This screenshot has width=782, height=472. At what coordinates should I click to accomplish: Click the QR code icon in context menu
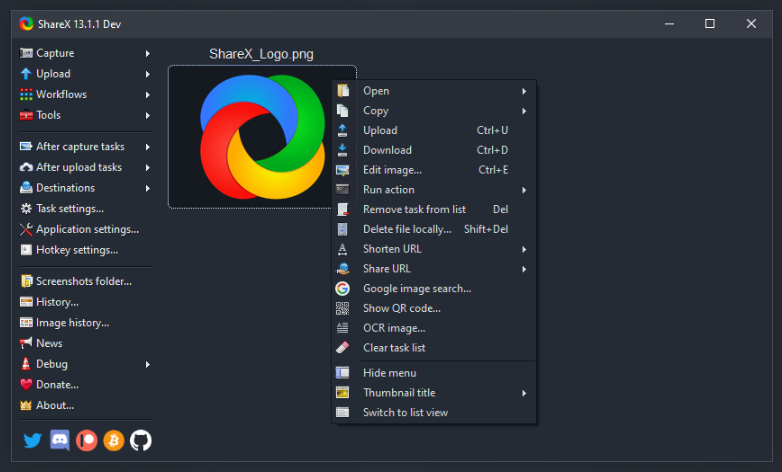343,308
